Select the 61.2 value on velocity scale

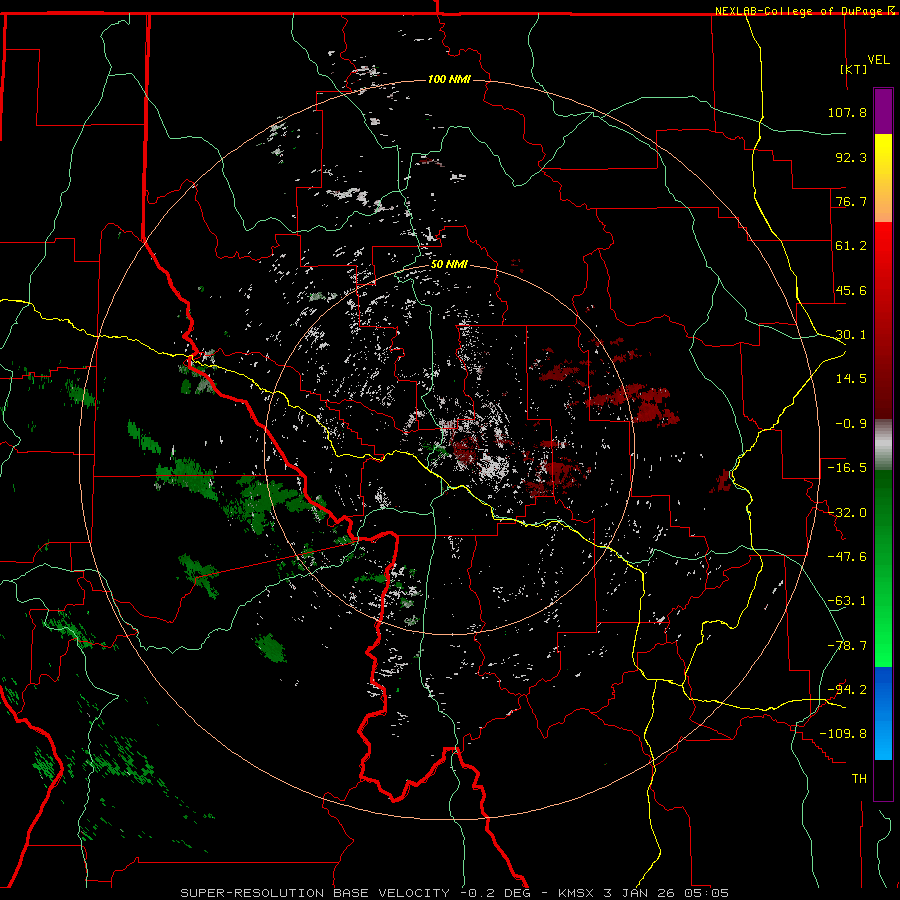(x=851, y=246)
